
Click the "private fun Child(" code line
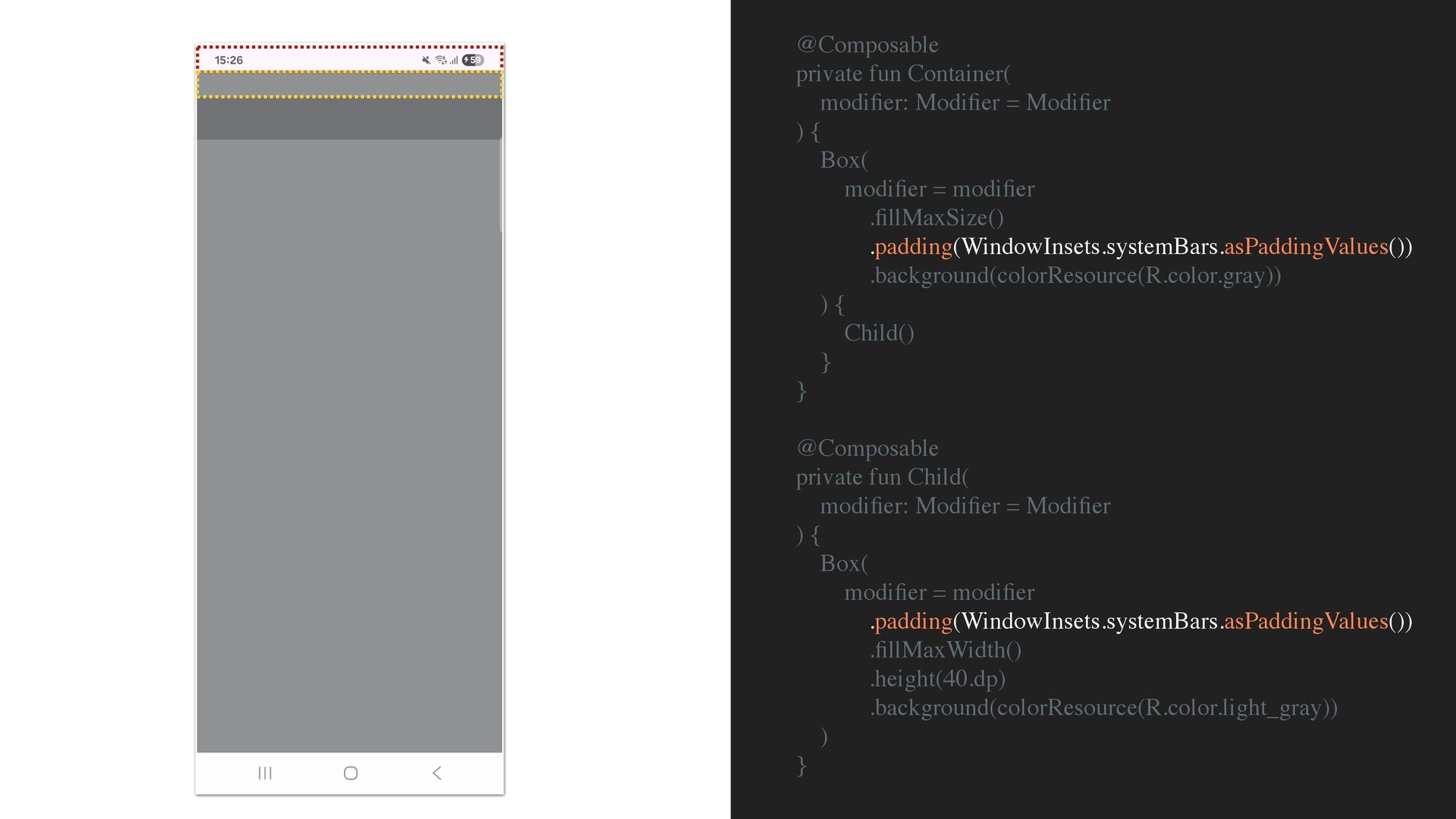(882, 477)
